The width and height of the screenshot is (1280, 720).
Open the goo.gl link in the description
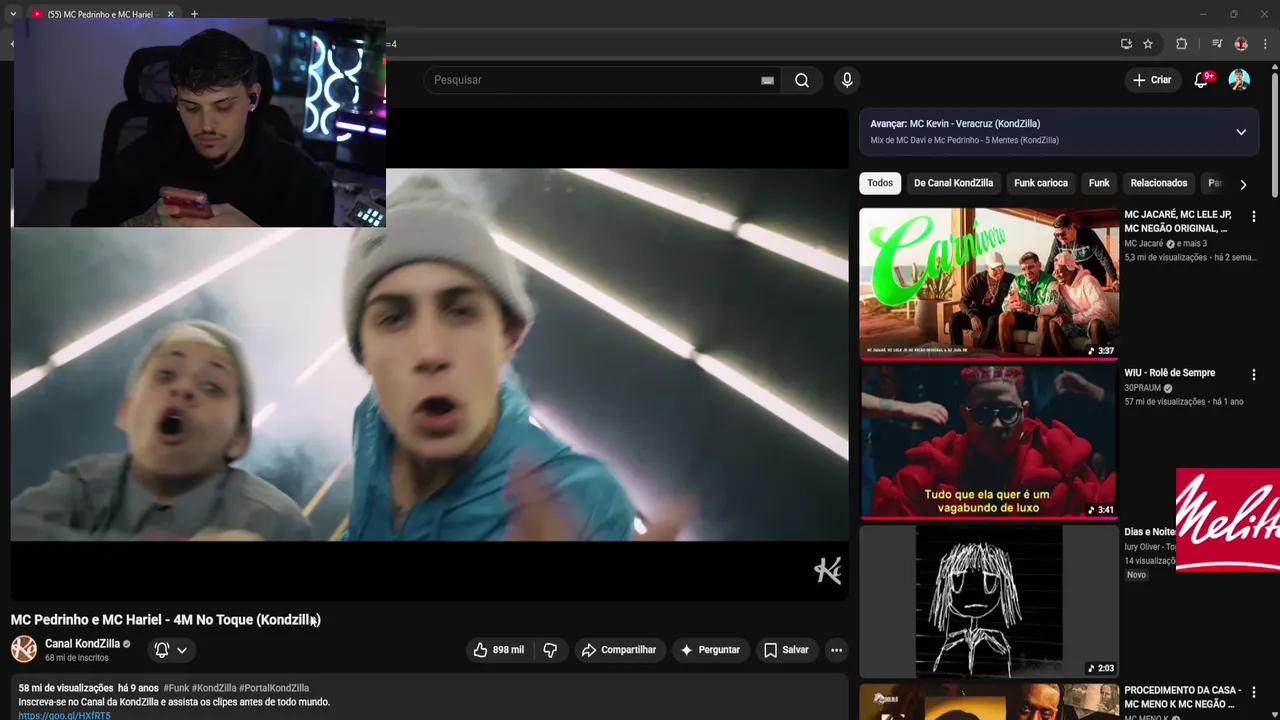(x=64, y=716)
